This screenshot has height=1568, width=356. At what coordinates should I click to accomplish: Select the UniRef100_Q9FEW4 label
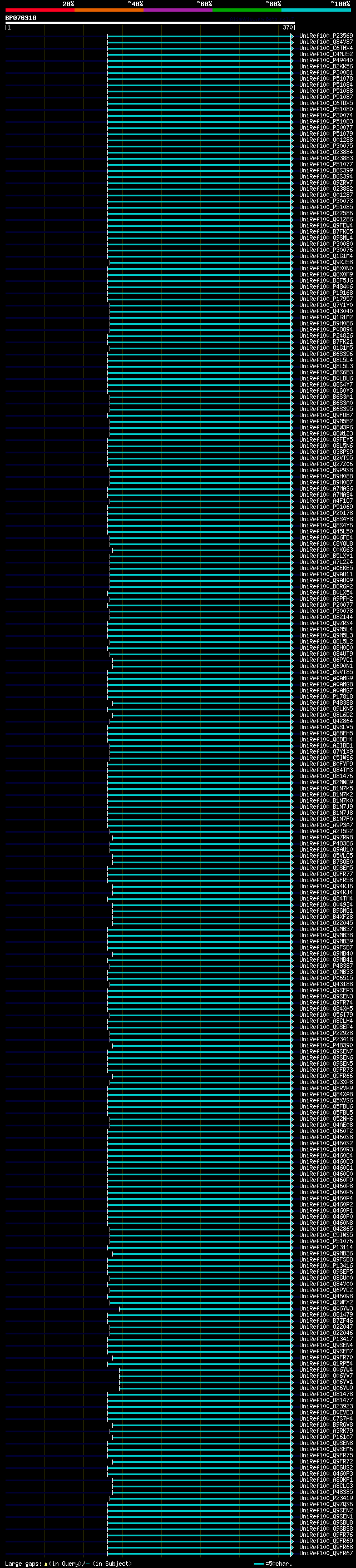(x=326, y=225)
